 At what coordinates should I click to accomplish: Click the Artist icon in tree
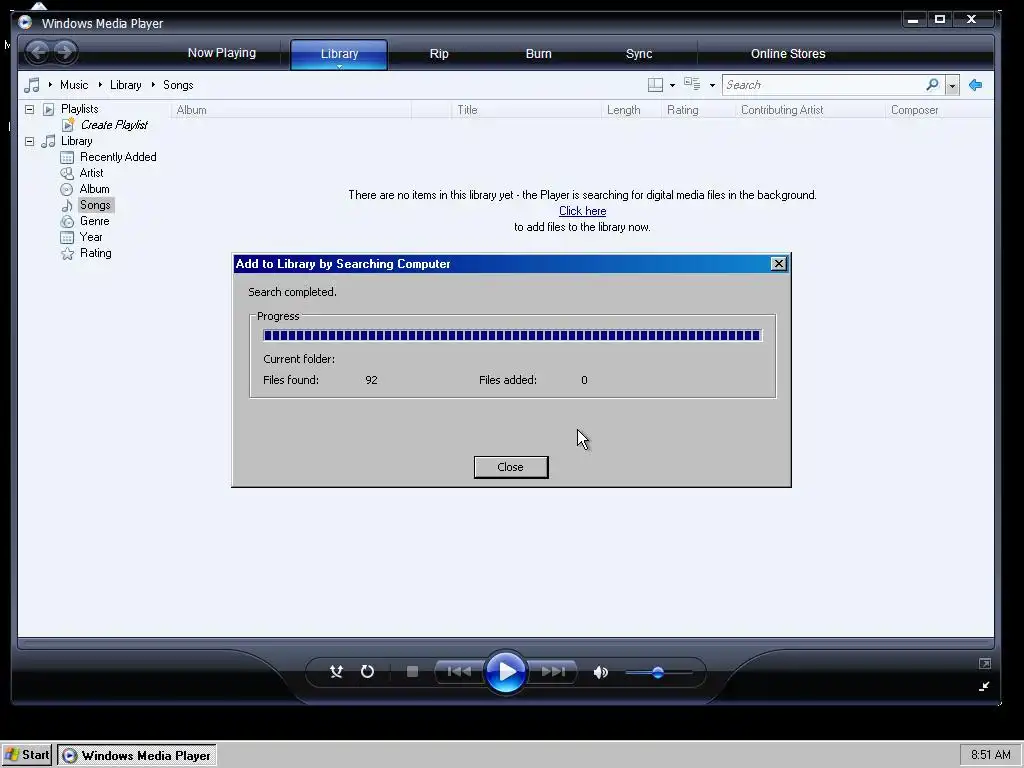[67, 173]
